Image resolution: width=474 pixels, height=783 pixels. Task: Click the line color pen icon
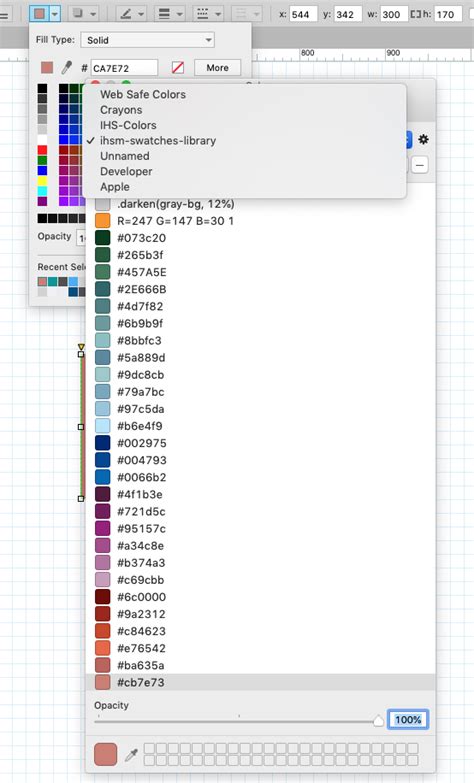[x=126, y=13]
